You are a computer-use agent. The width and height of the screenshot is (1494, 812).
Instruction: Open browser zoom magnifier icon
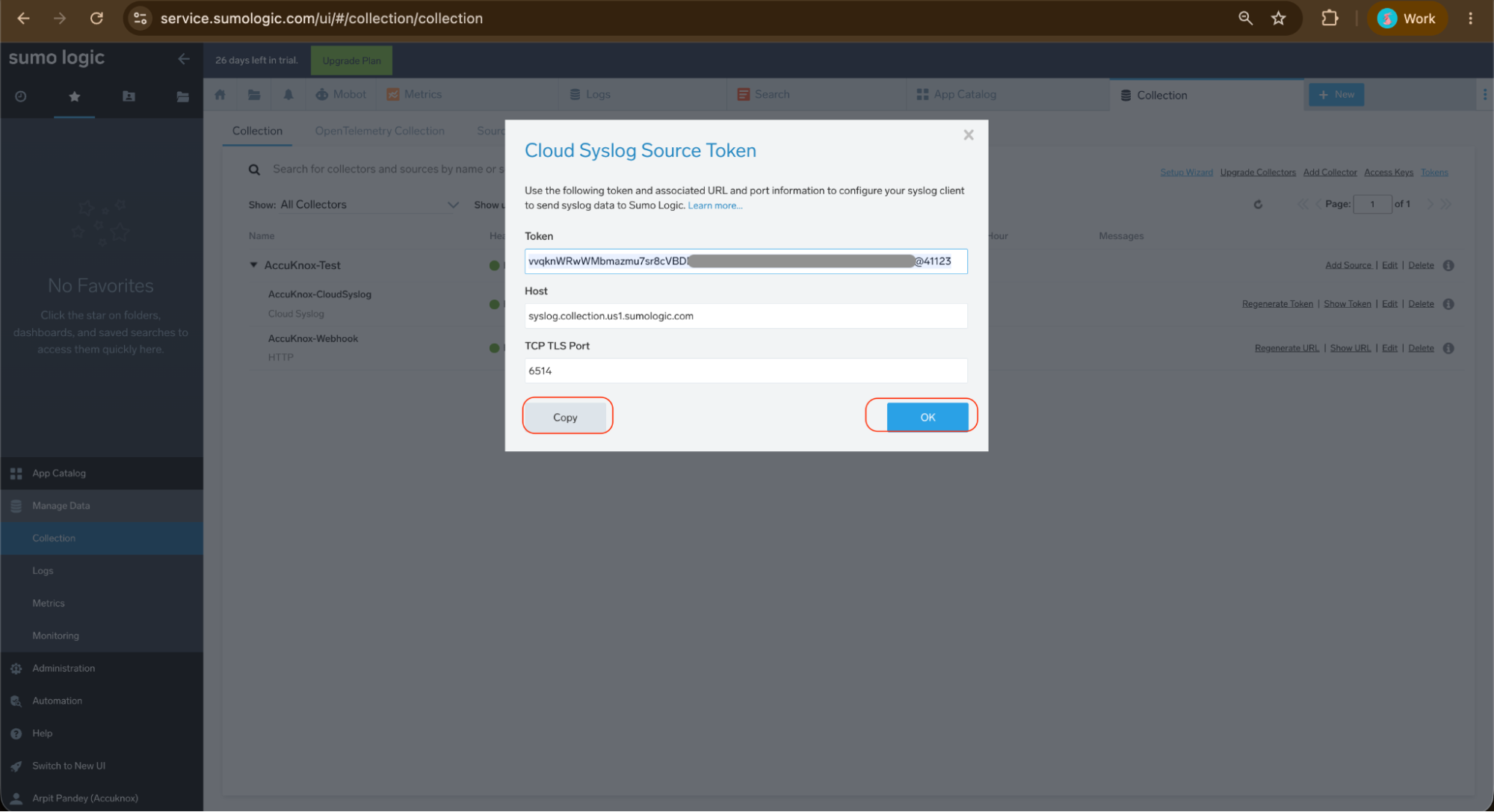pyautogui.click(x=1245, y=18)
